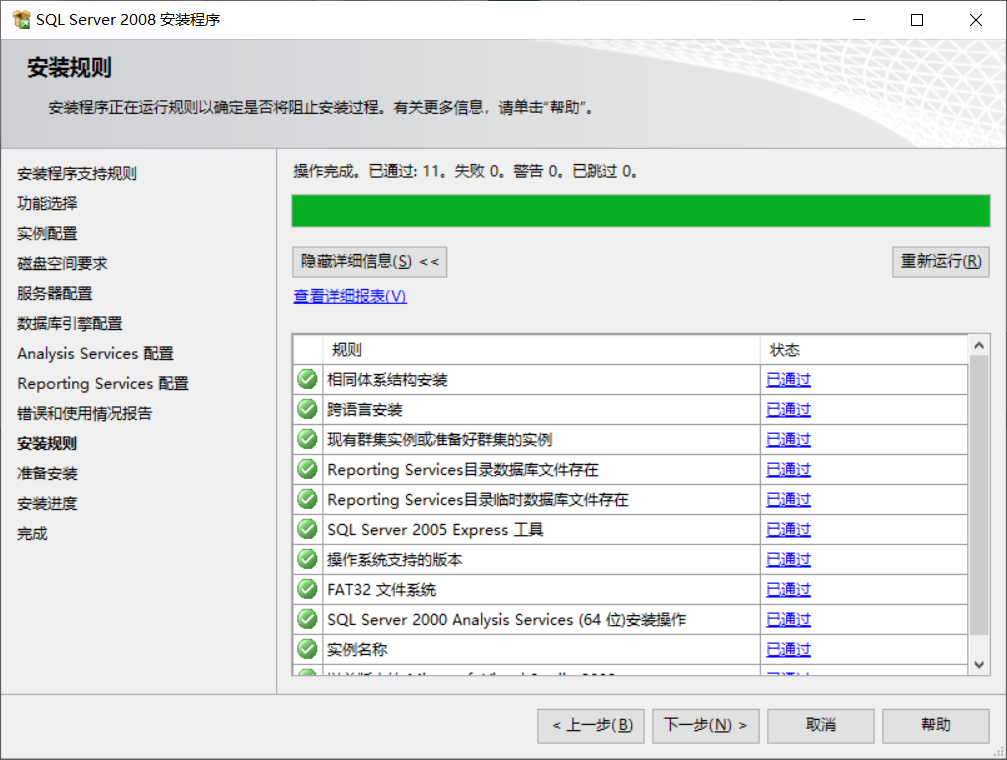The width and height of the screenshot is (1007, 760).
Task: Click green pass icon beside 相同体系结构安装
Action: tap(306, 378)
